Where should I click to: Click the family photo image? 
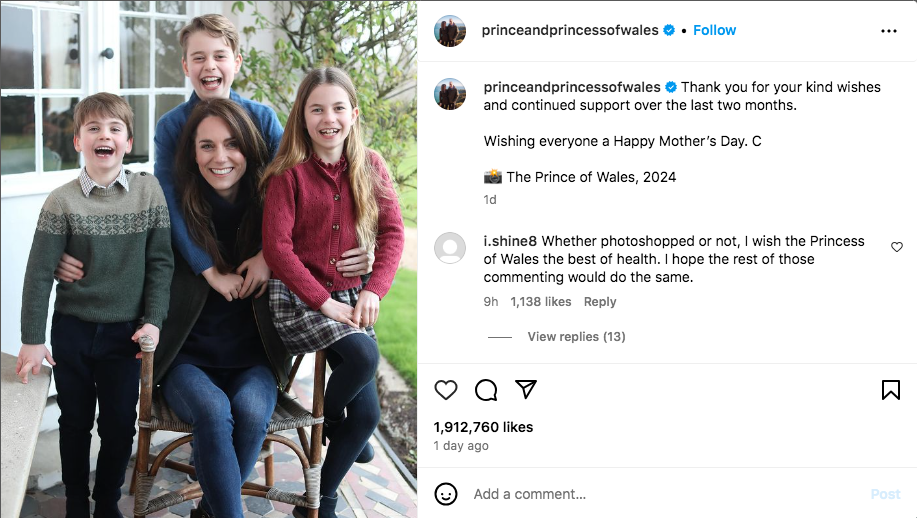pos(209,259)
